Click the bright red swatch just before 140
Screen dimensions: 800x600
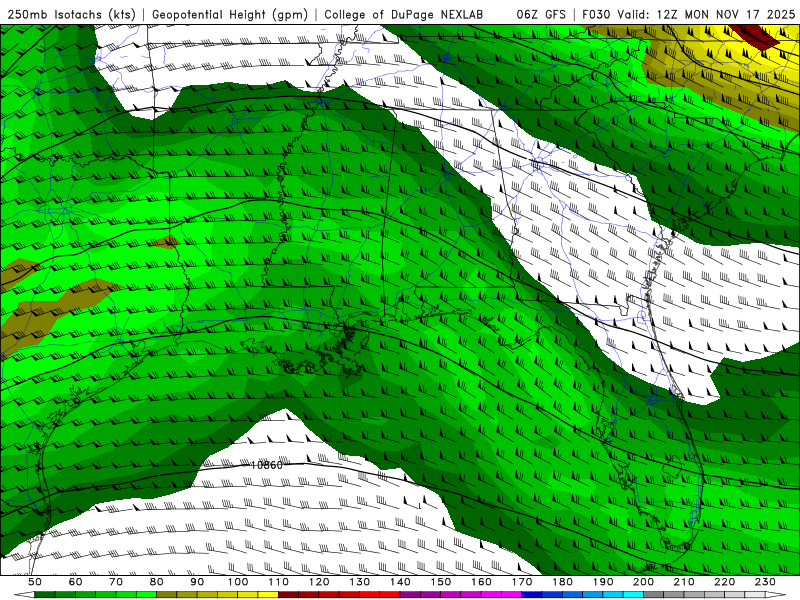pos(390,595)
